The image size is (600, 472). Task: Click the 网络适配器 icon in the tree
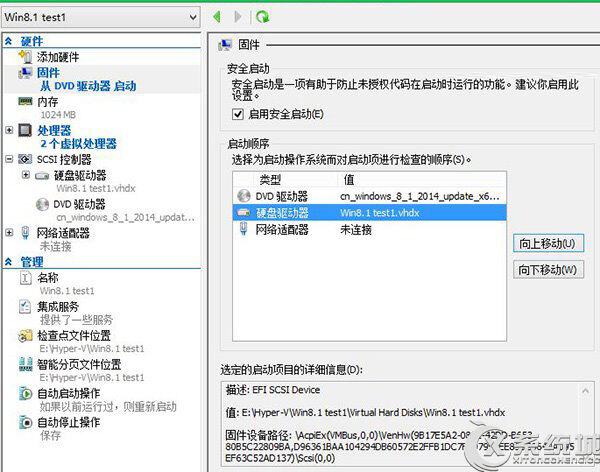pos(25,233)
